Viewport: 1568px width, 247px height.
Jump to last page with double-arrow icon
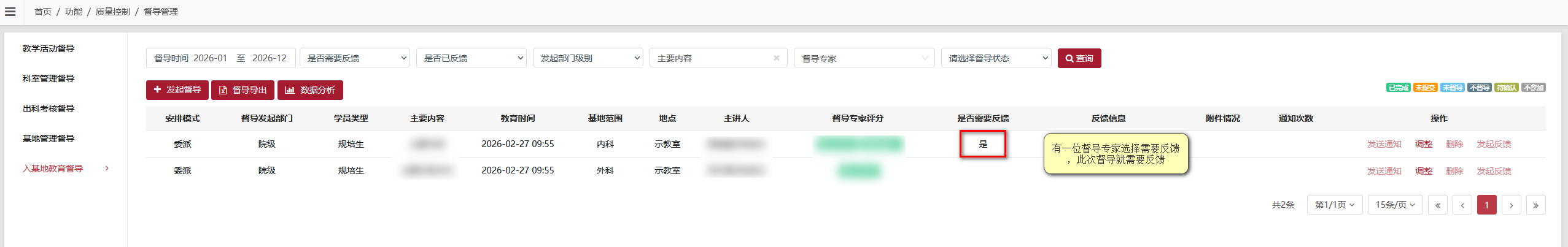1536,205
